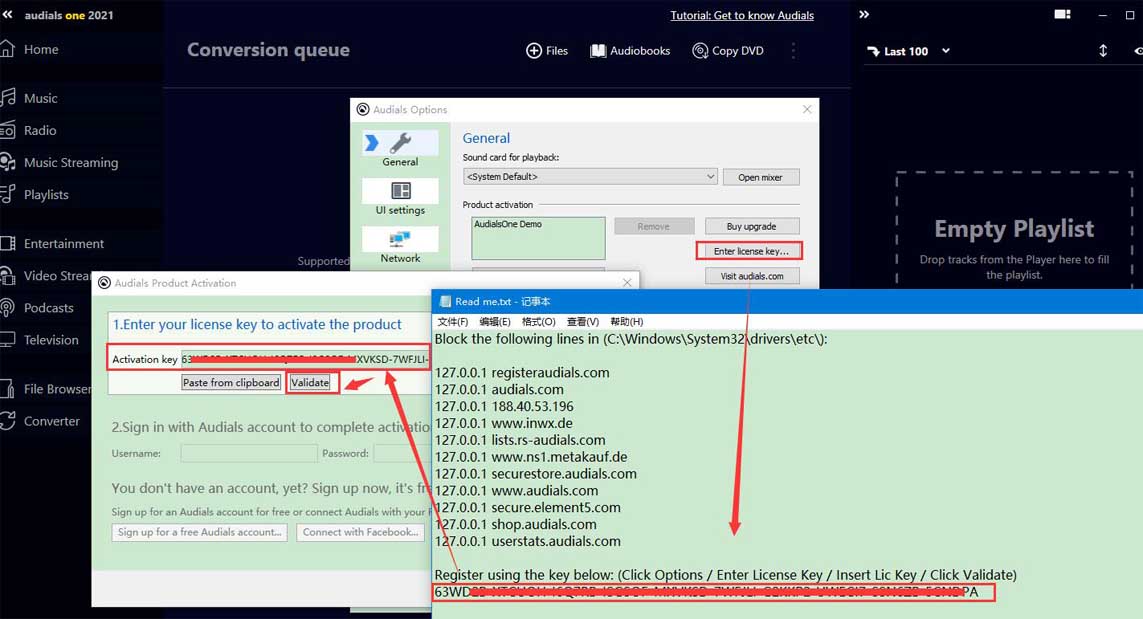Click line 127.0.0.1 lists.rs-audials.com
The image size is (1143, 619).
[x=520, y=440]
